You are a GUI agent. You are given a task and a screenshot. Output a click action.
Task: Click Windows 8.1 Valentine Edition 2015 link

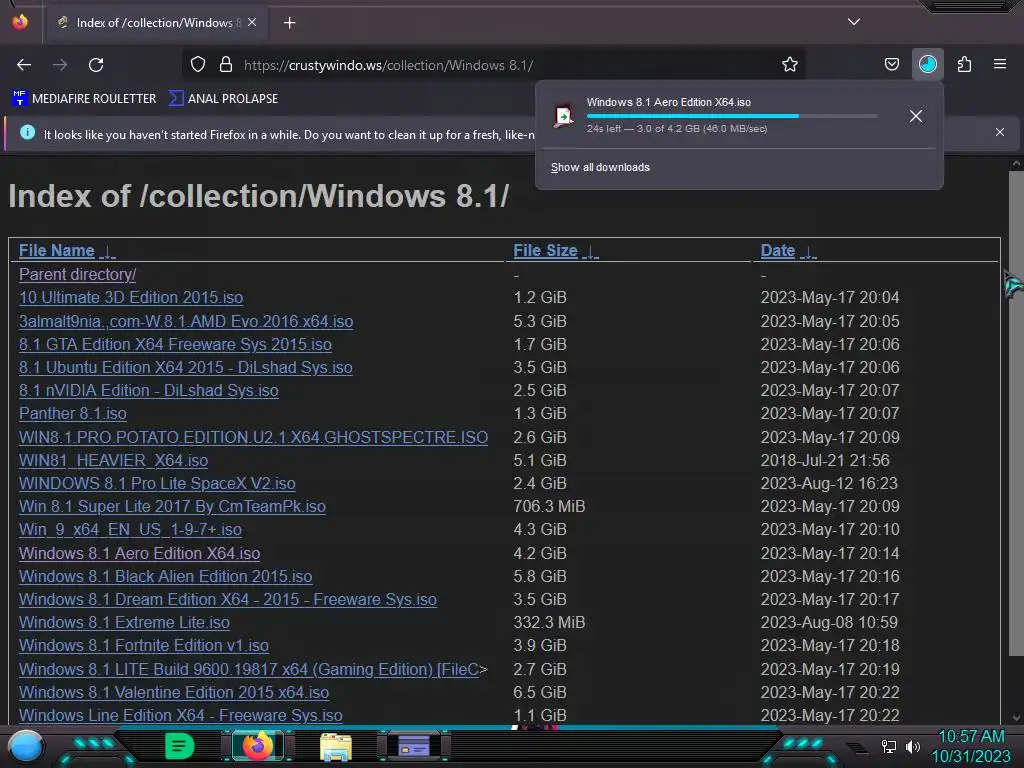click(x=174, y=692)
